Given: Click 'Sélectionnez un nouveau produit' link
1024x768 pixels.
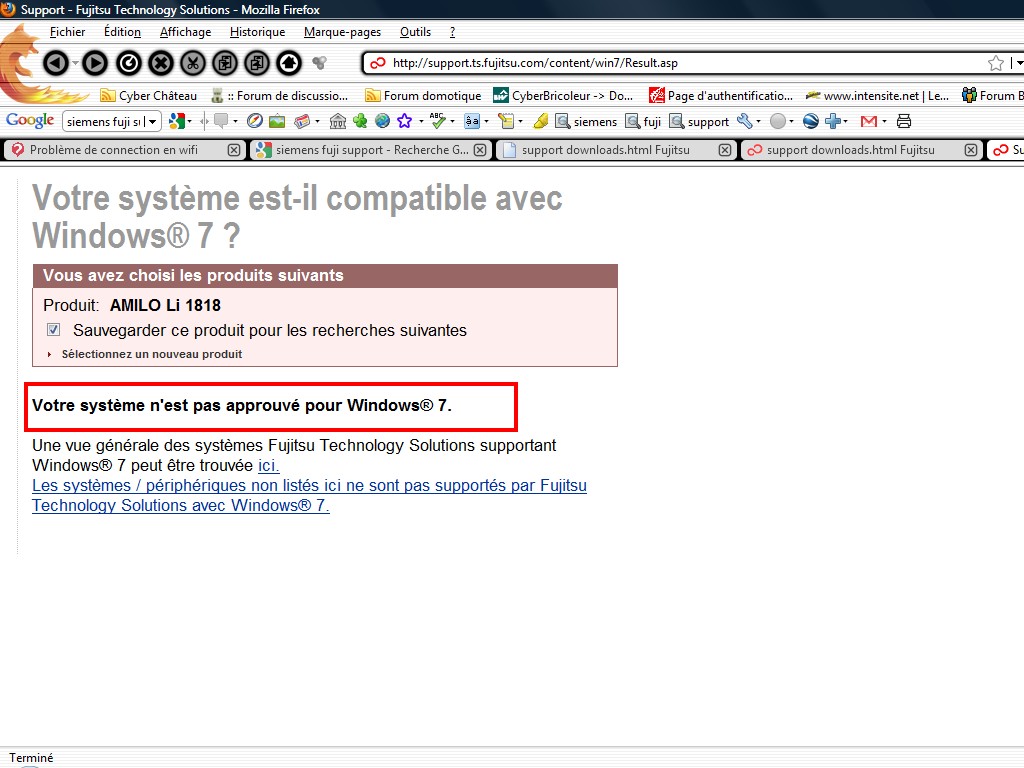Looking at the screenshot, I should click(x=151, y=354).
